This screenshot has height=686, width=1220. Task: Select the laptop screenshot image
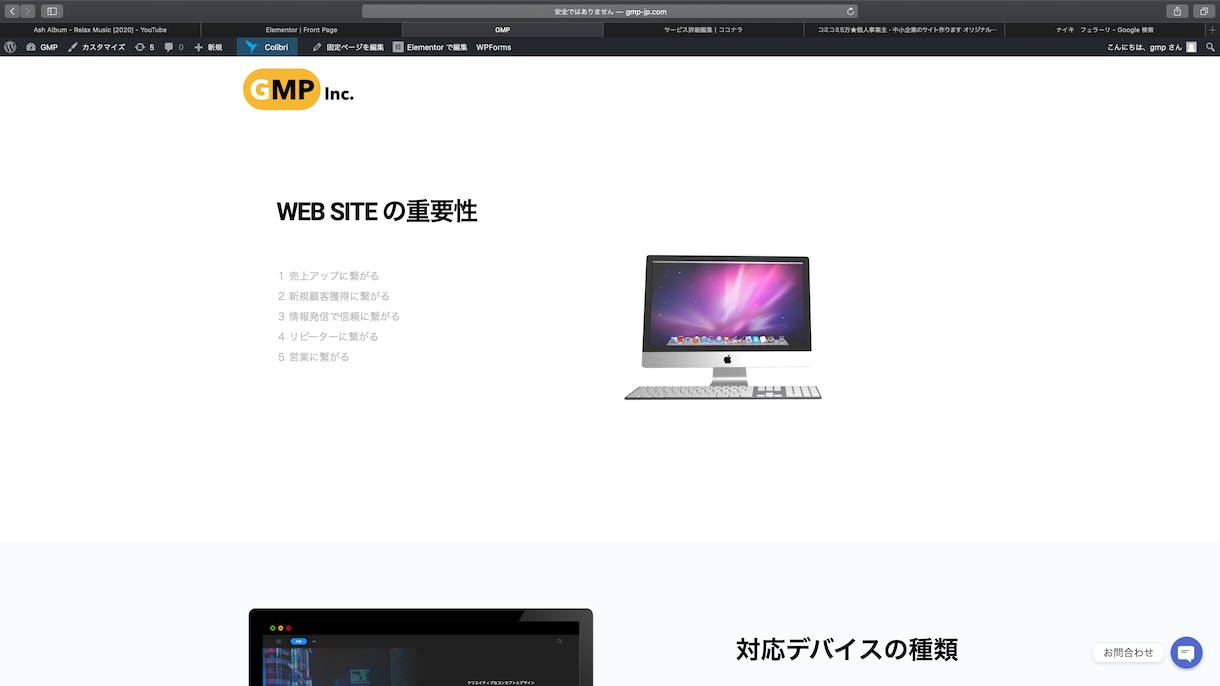pyautogui.click(x=420, y=647)
